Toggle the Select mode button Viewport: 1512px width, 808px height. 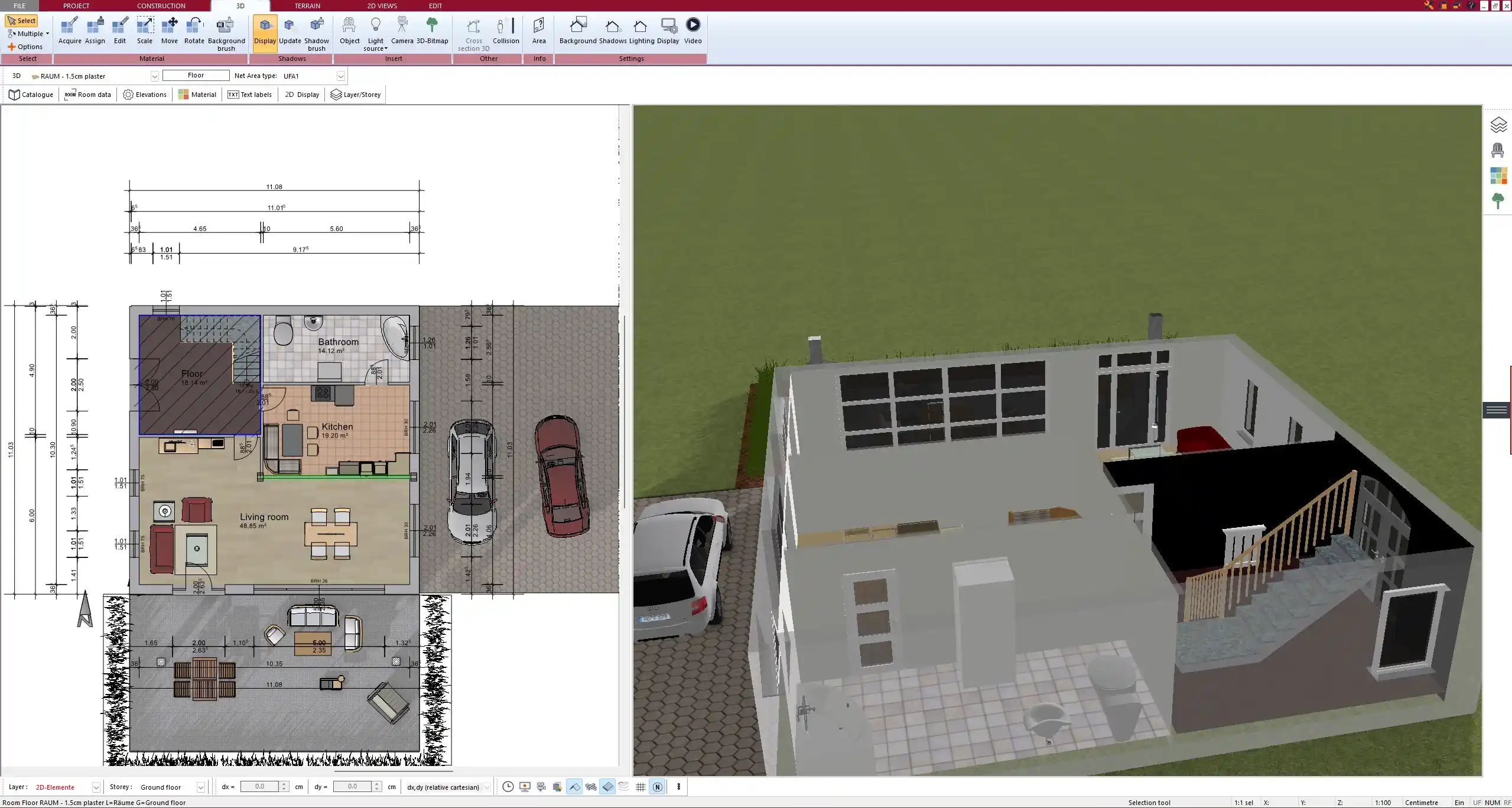(x=22, y=21)
